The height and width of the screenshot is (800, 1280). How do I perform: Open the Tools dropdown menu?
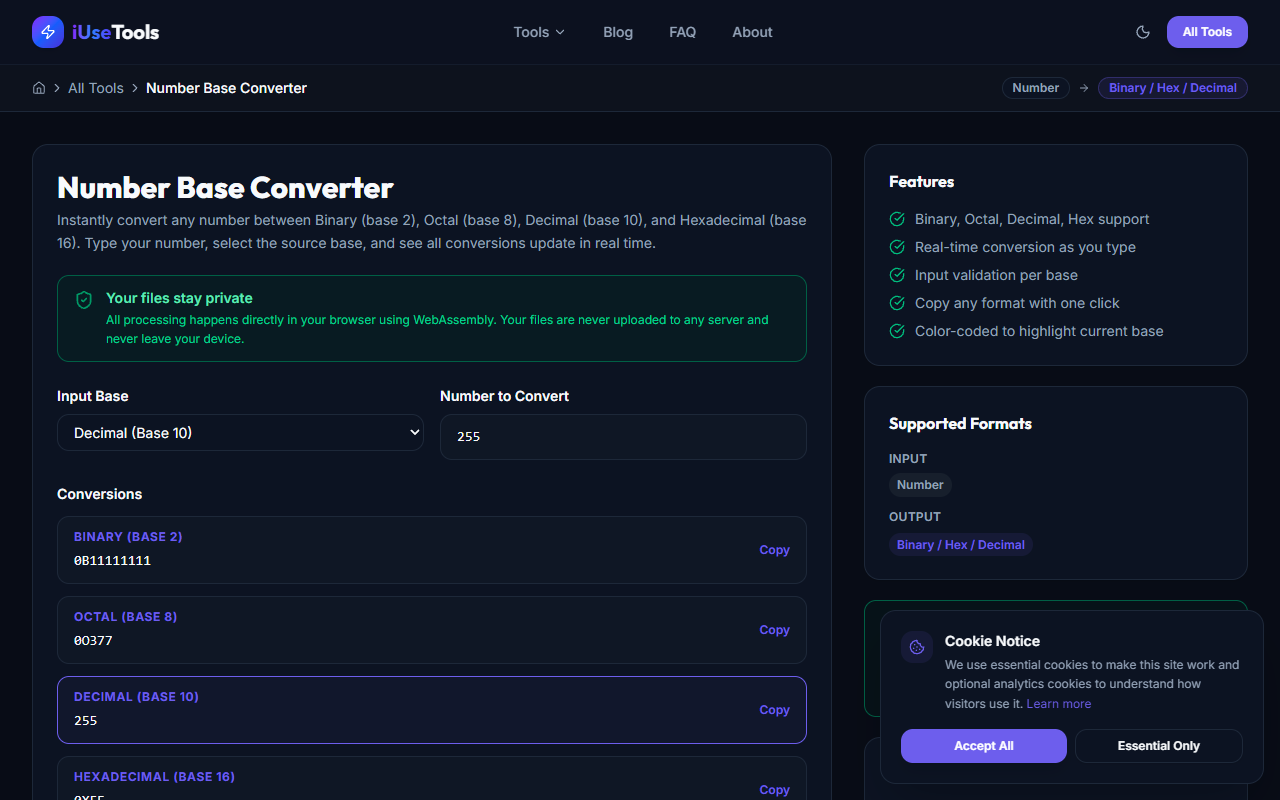[x=538, y=31]
